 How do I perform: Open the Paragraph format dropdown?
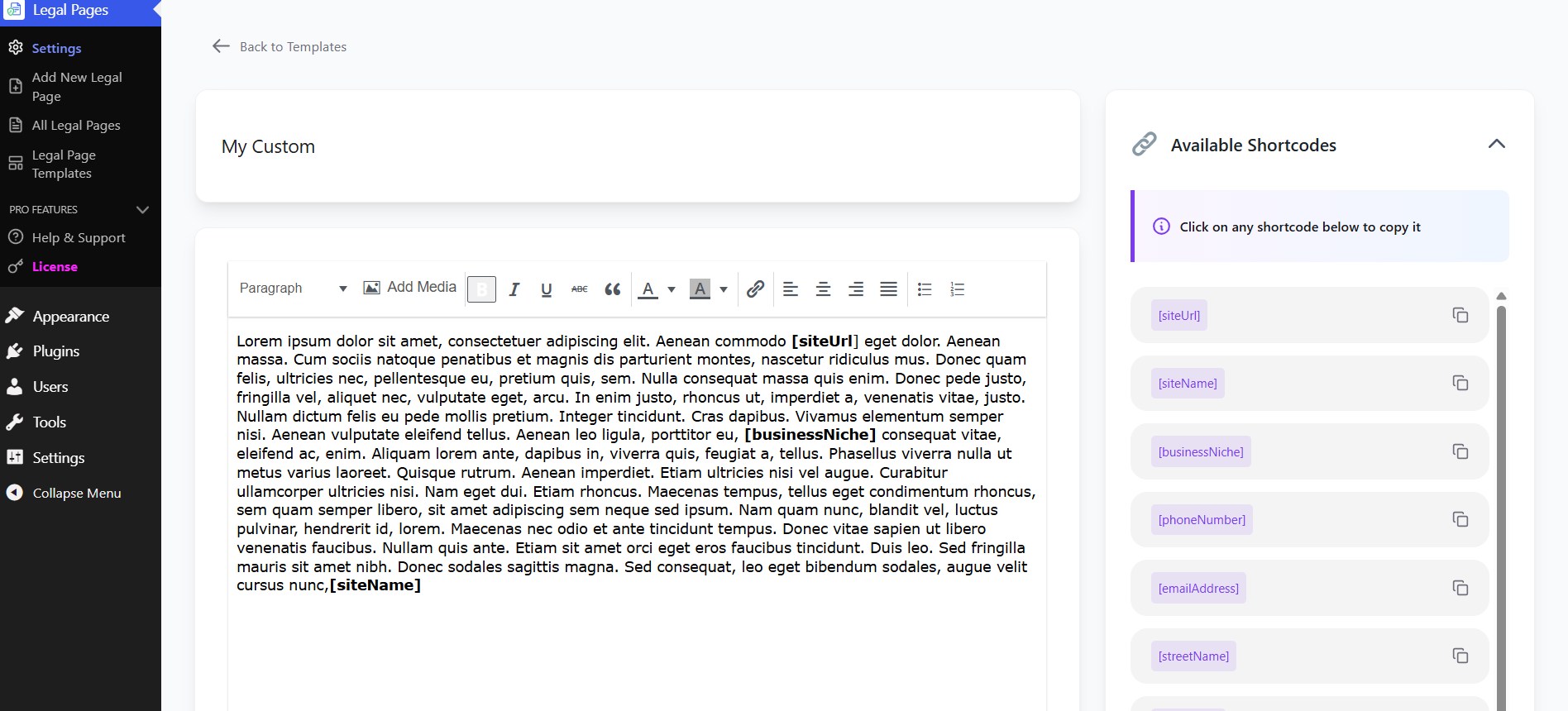click(x=293, y=288)
